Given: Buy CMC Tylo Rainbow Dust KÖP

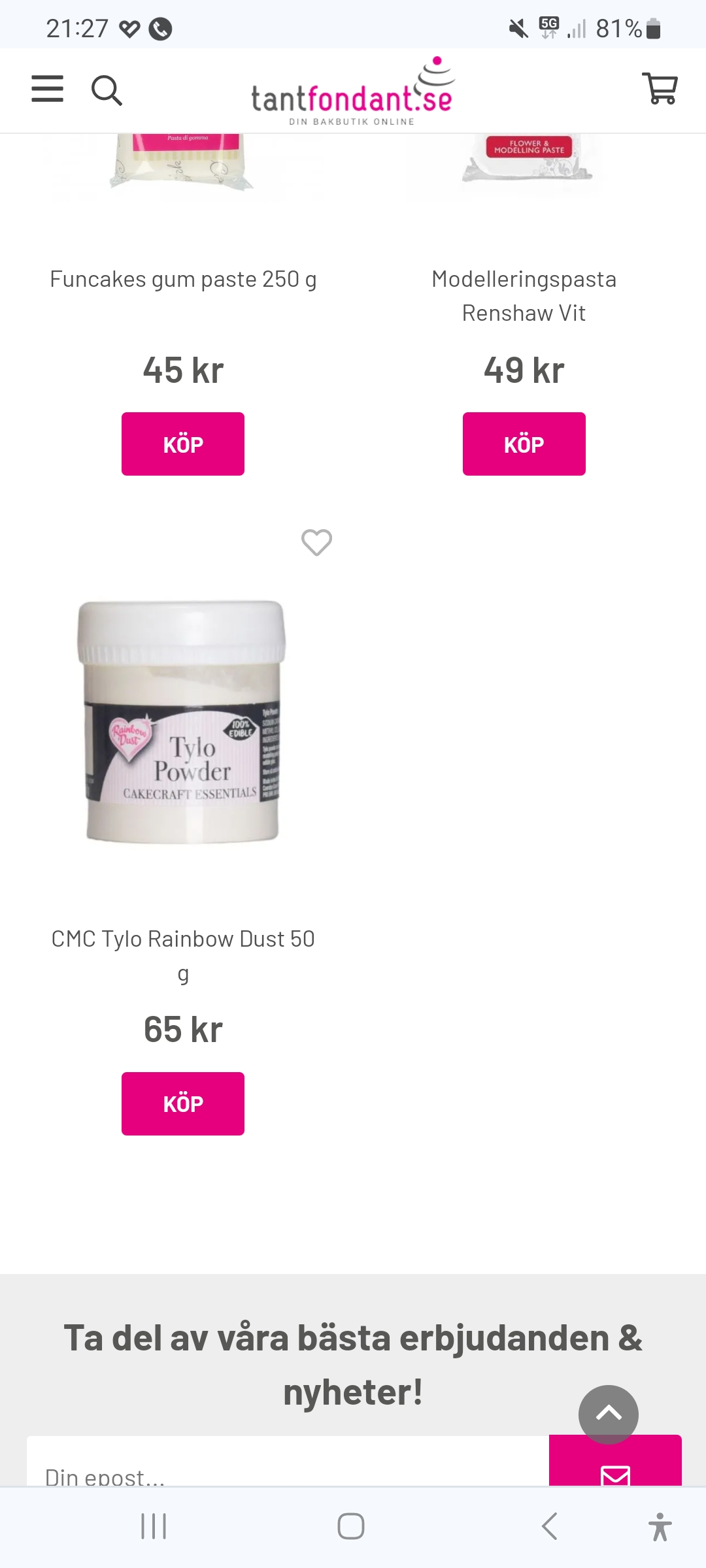Looking at the screenshot, I should [183, 1103].
